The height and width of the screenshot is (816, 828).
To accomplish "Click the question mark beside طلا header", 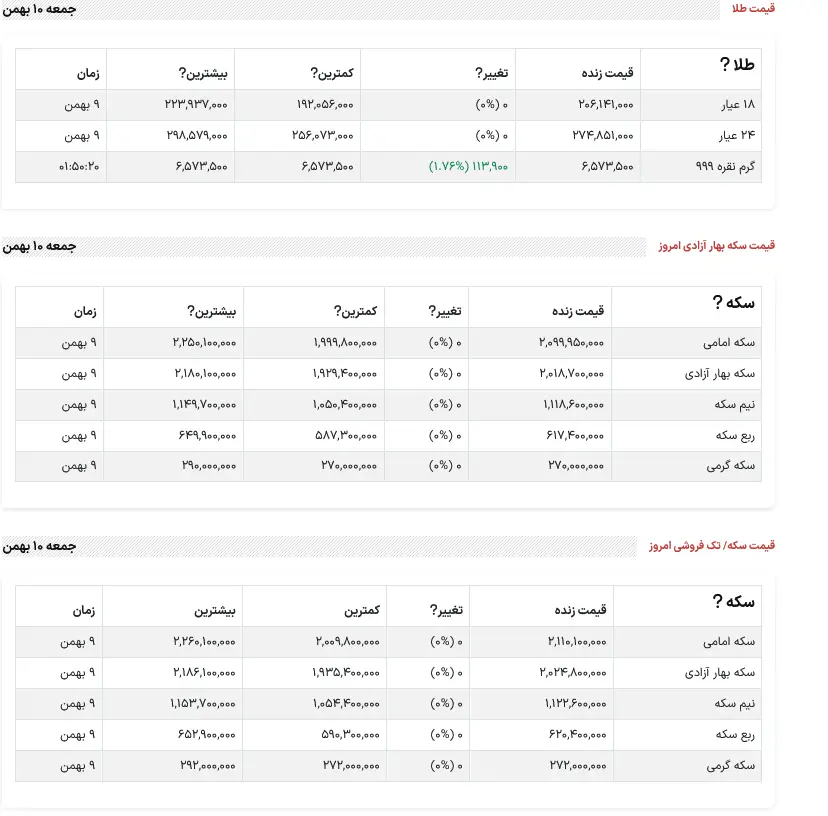I will [x=724, y=66].
